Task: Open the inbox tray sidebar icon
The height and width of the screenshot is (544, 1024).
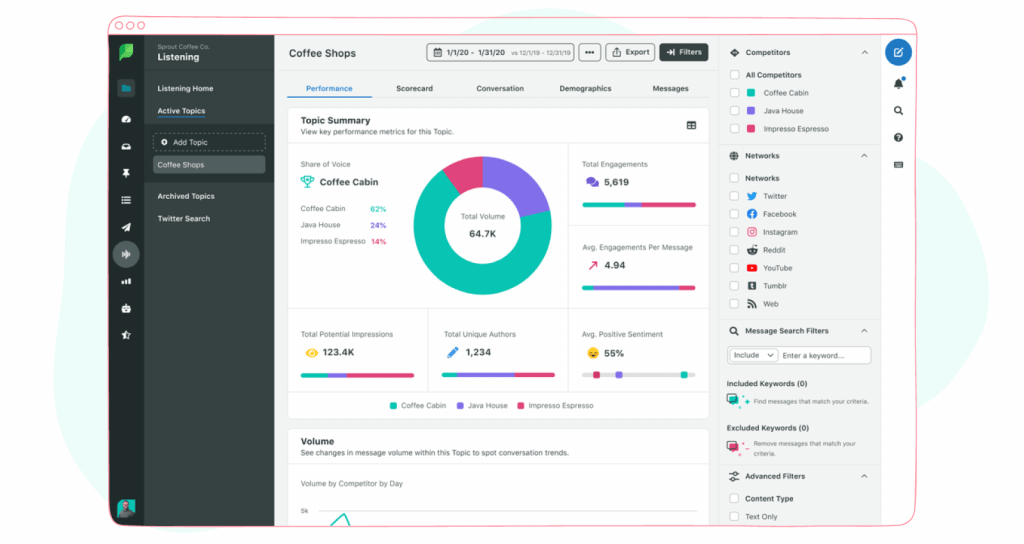Action: [x=126, y=146]
